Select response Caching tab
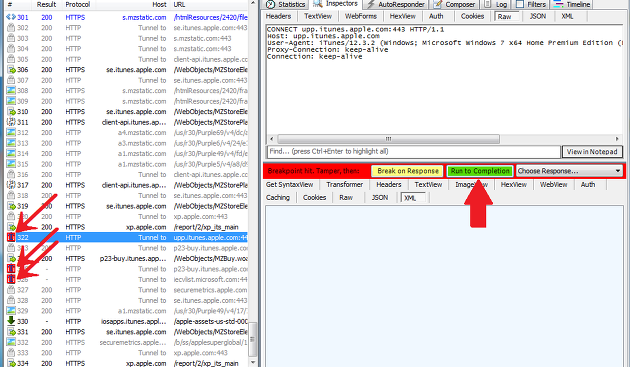This screenshot has height=367, width=630. pos(278,197)
